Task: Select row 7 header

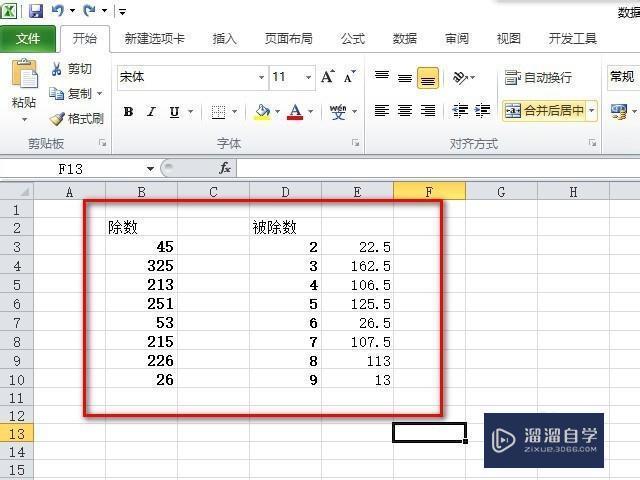Action: [17, 323]
